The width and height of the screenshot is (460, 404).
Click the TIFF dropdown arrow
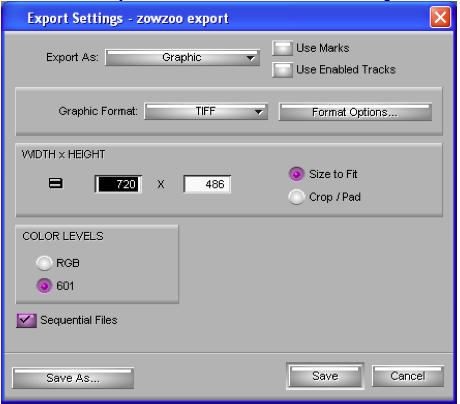[258, 112]
